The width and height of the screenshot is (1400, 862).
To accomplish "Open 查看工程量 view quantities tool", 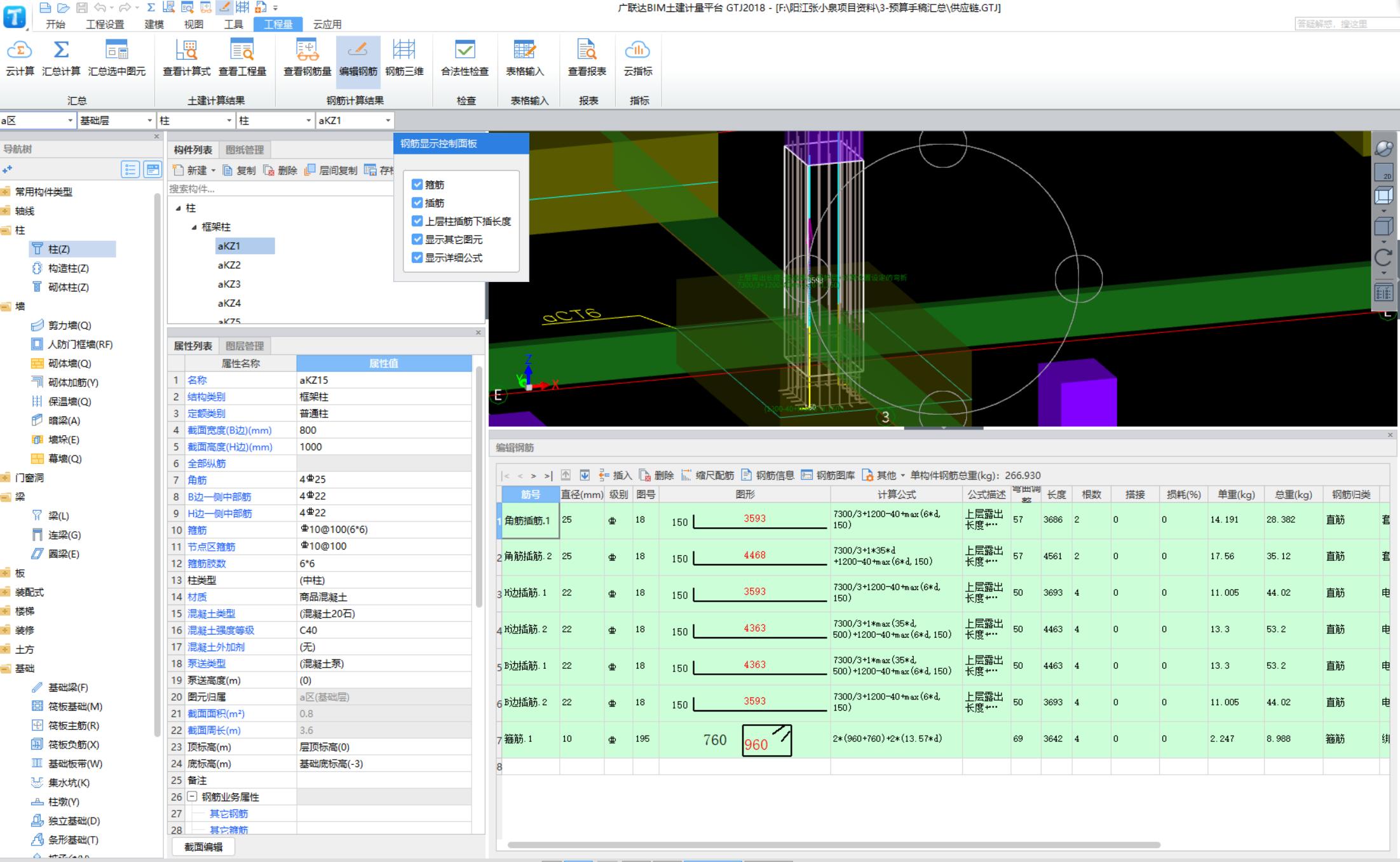I will point(242,58).
